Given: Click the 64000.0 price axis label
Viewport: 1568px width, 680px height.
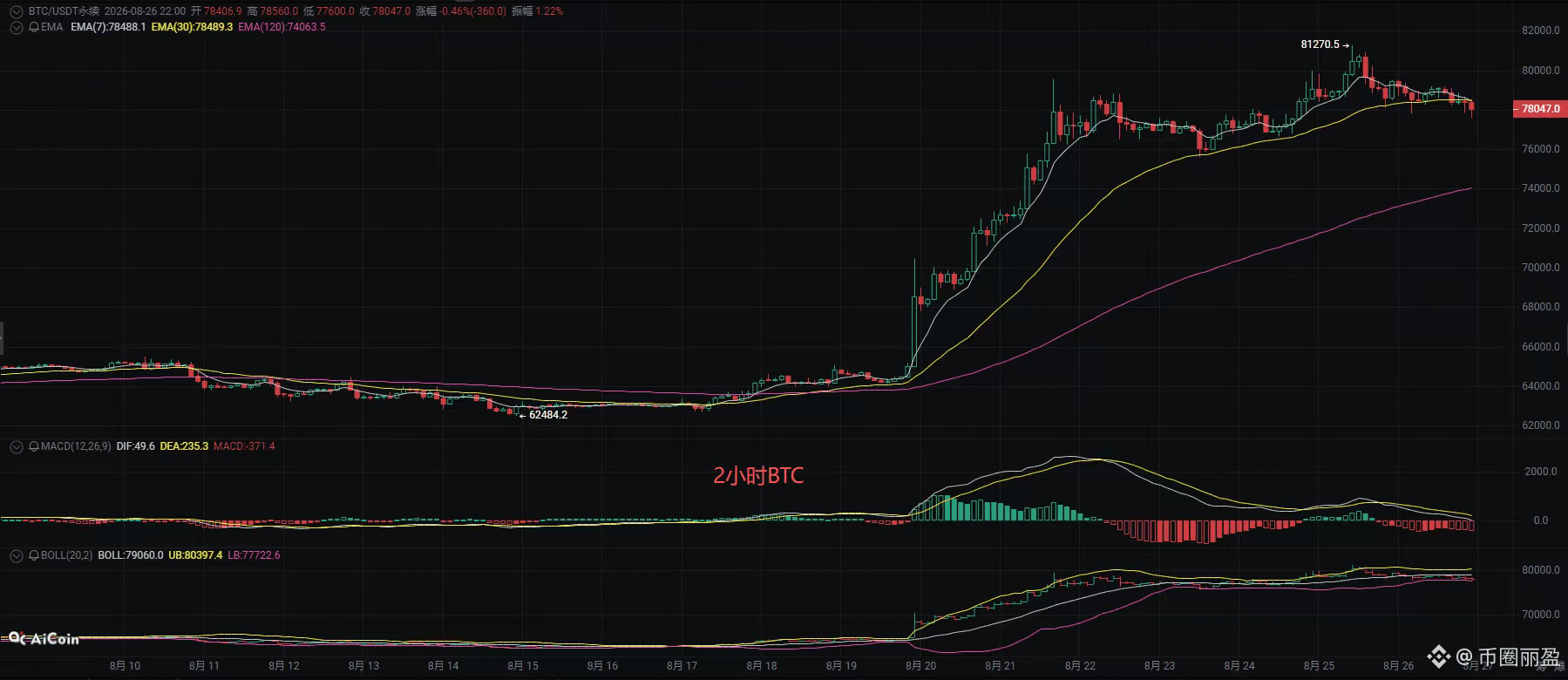Looking at the screenshot, I should click(x=1541, y=386).
